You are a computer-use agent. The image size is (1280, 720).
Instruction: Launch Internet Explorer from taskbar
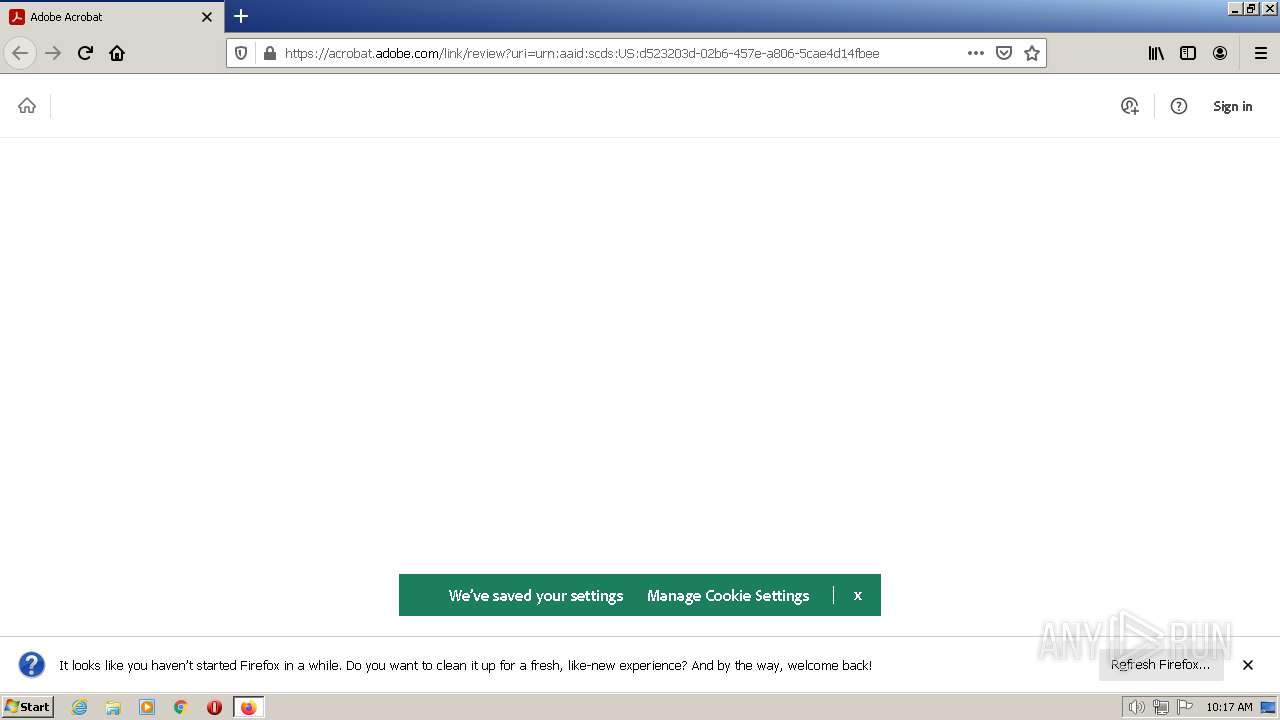point(79,707)
